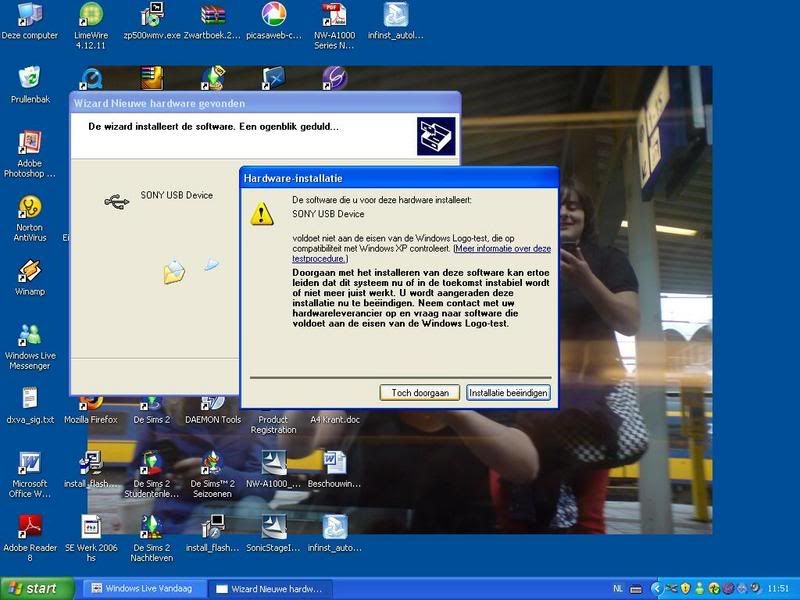This screenshot has height=600, width=800.
Task: Click the taskbar clock showing 11:51
Action: coord(778,589)
